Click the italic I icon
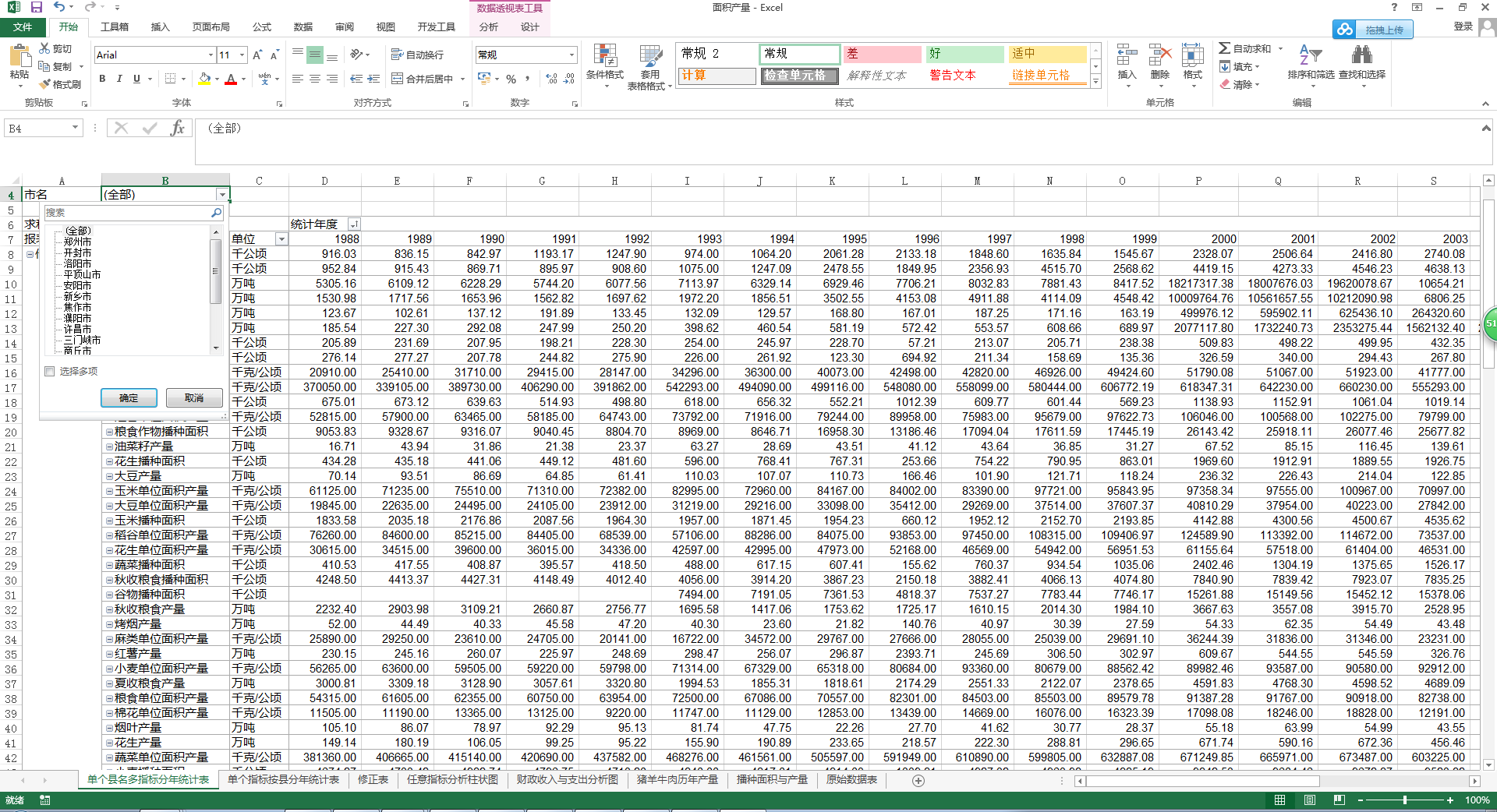The height and width of the screenshot is (812, 1497). pyautogui.click(x=119, y=79)
